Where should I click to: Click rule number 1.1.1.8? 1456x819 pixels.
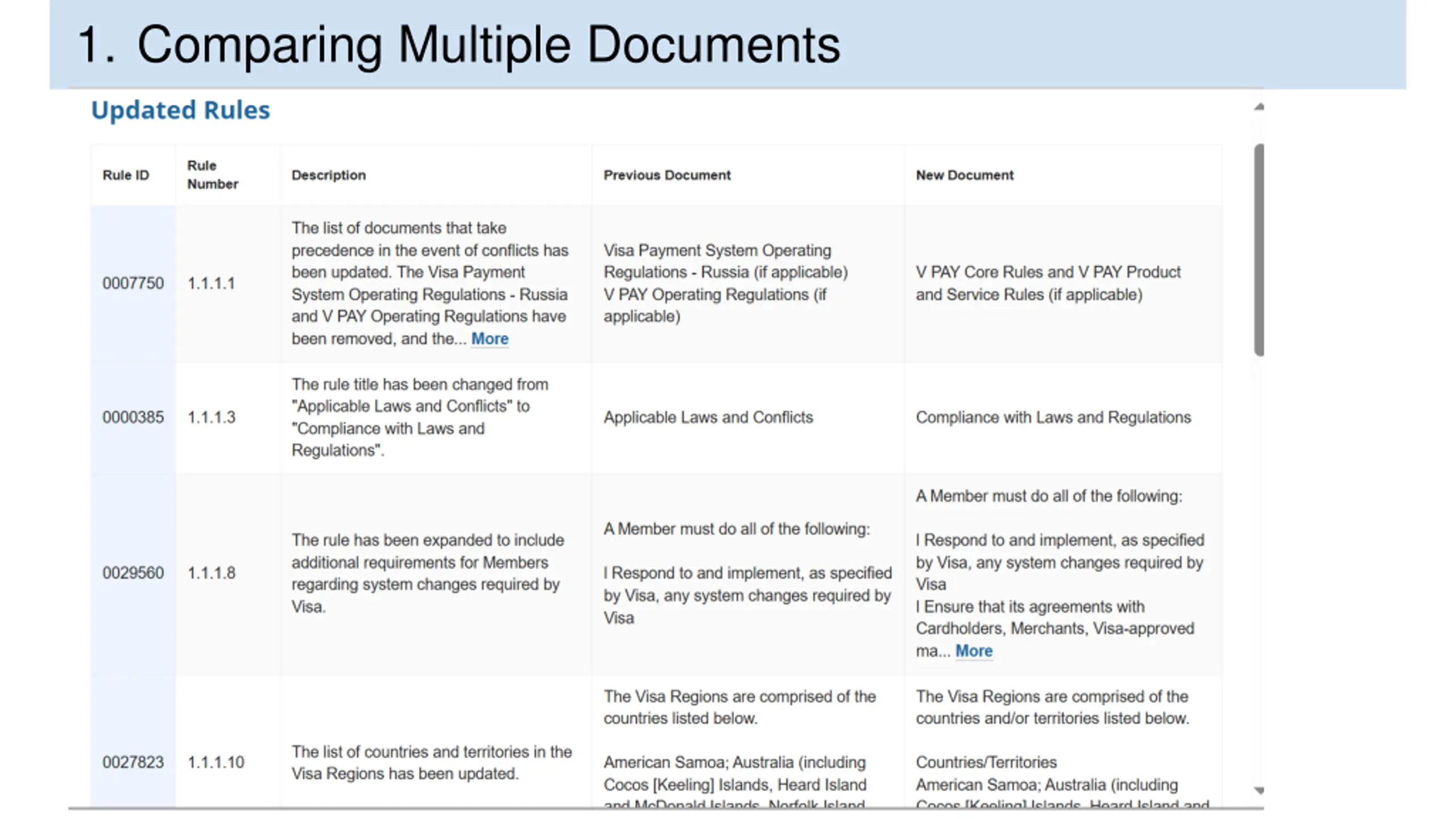tap(211, 573)
